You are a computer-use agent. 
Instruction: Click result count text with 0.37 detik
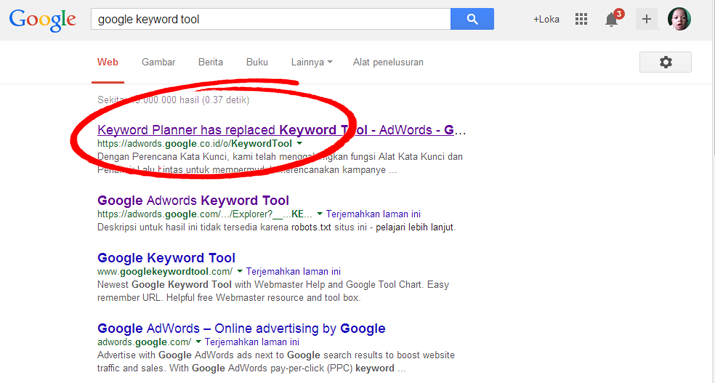(x=173, y=100)
